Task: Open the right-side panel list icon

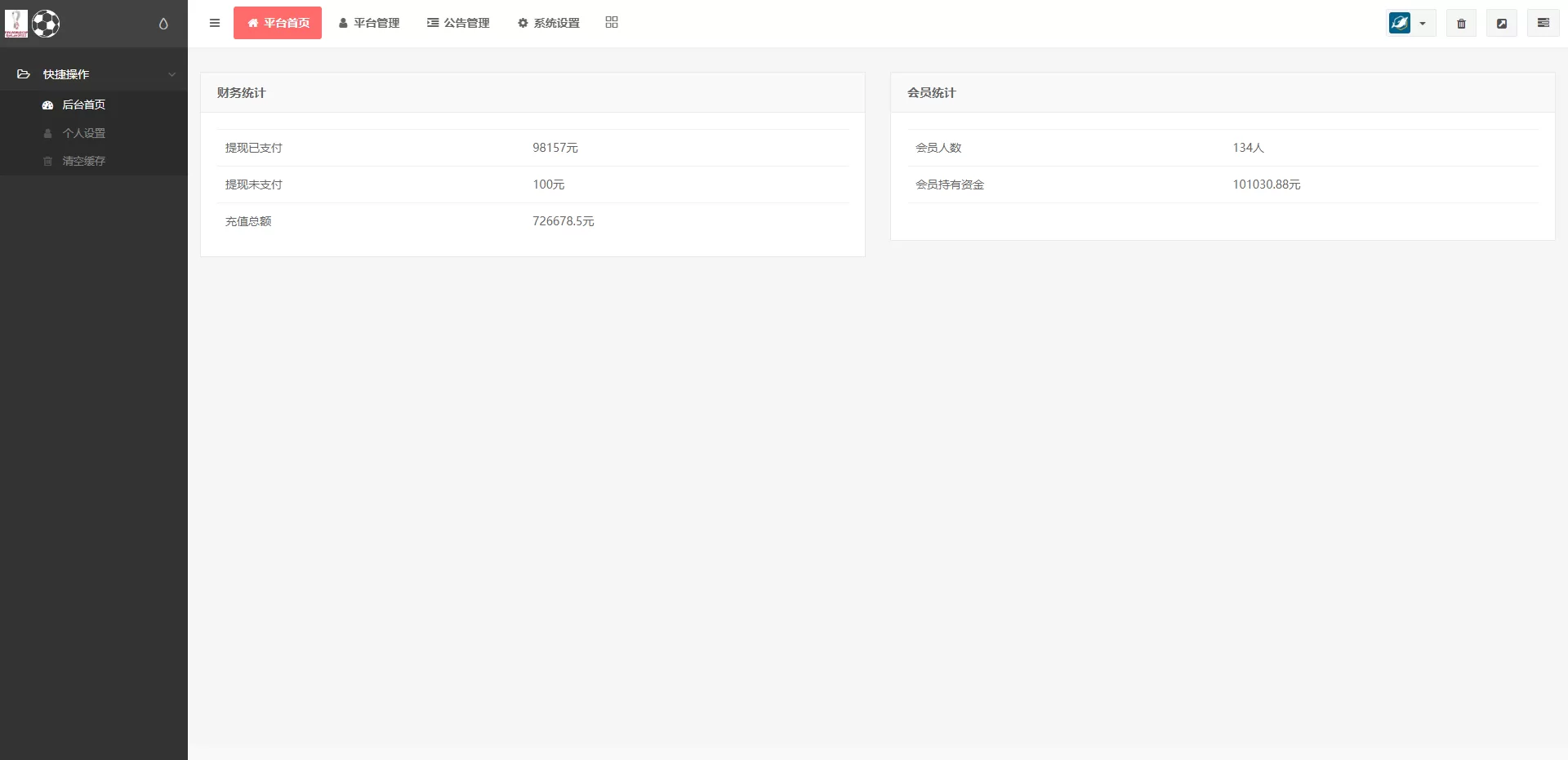Action: [1543, 23]
